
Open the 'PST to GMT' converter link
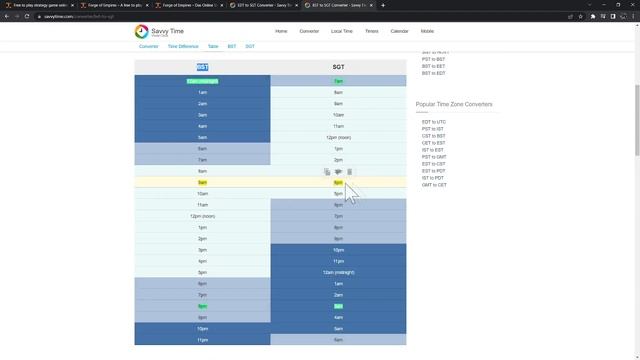434,157
